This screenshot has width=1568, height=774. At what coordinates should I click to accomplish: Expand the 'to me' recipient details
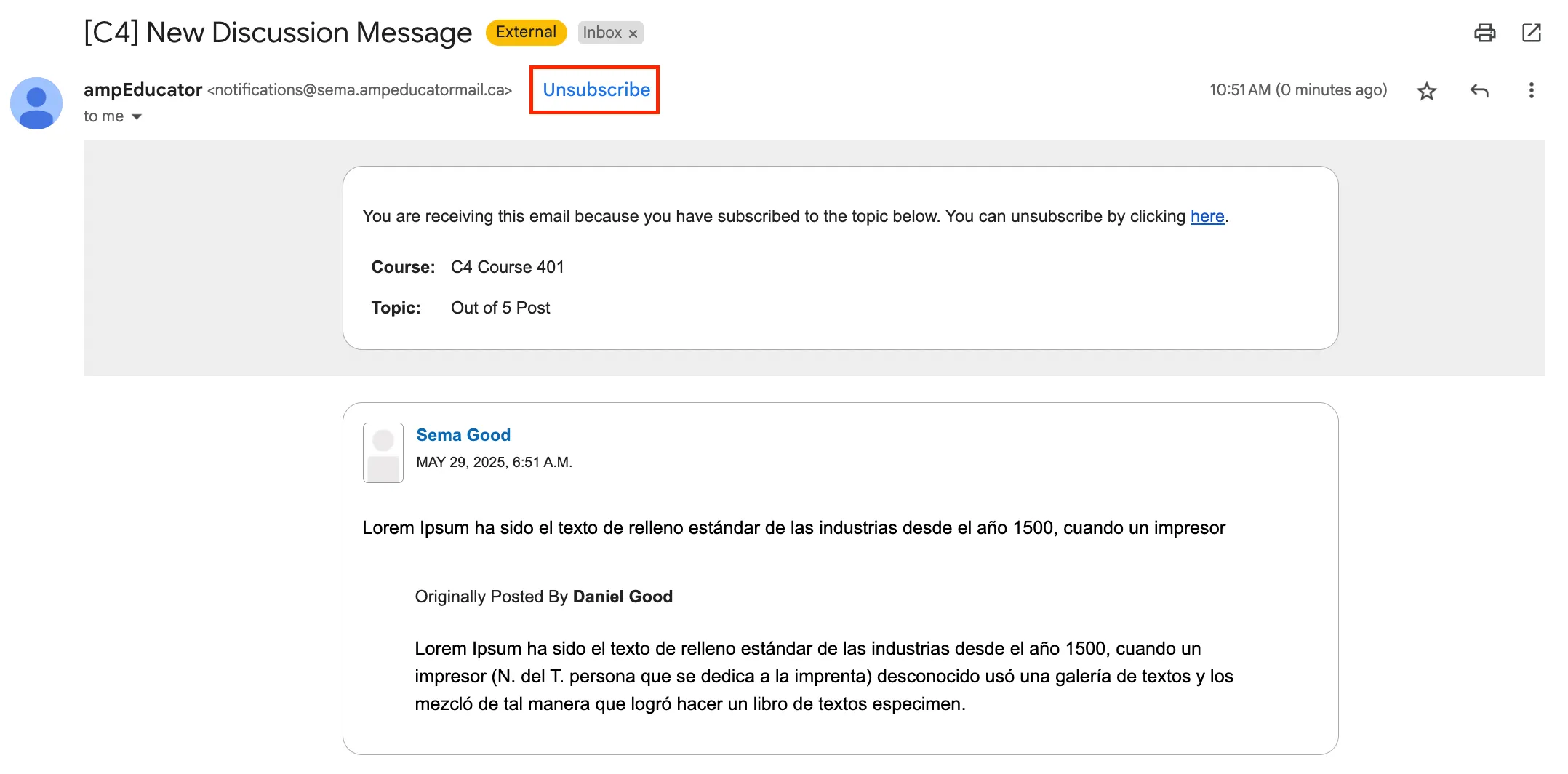tap(137, 116)
